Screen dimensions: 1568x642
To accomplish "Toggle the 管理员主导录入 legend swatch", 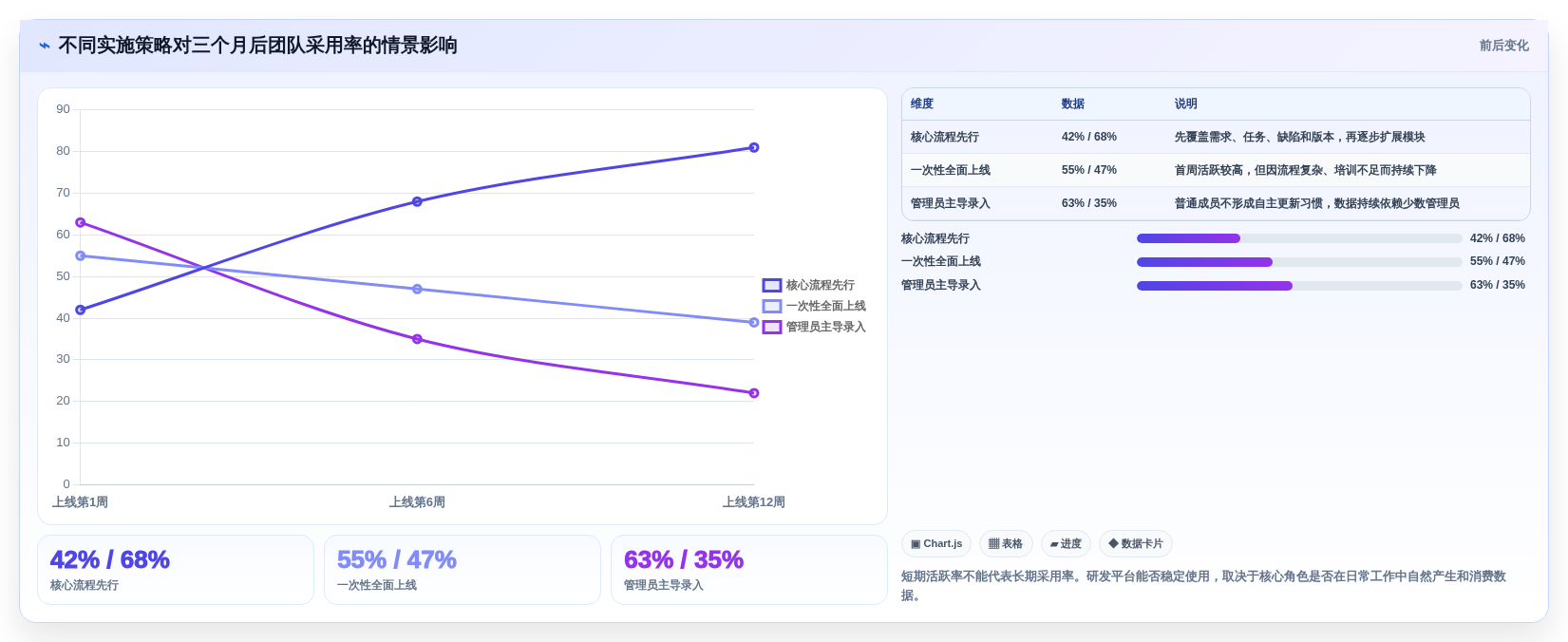I will pos(772,327).
